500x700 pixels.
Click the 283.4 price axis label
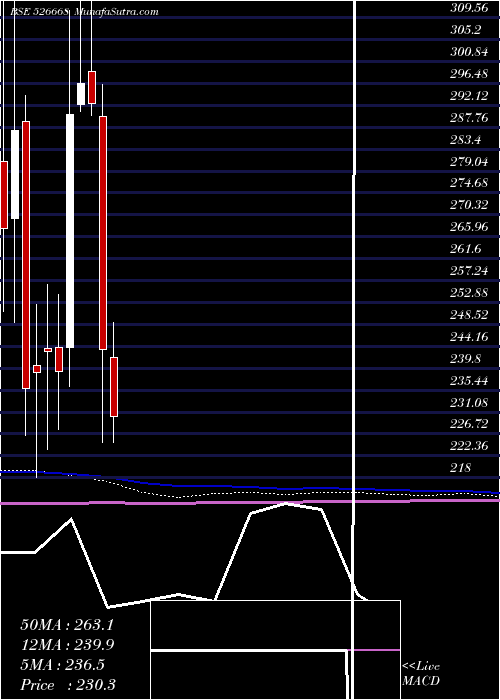(x=466, y=139)
